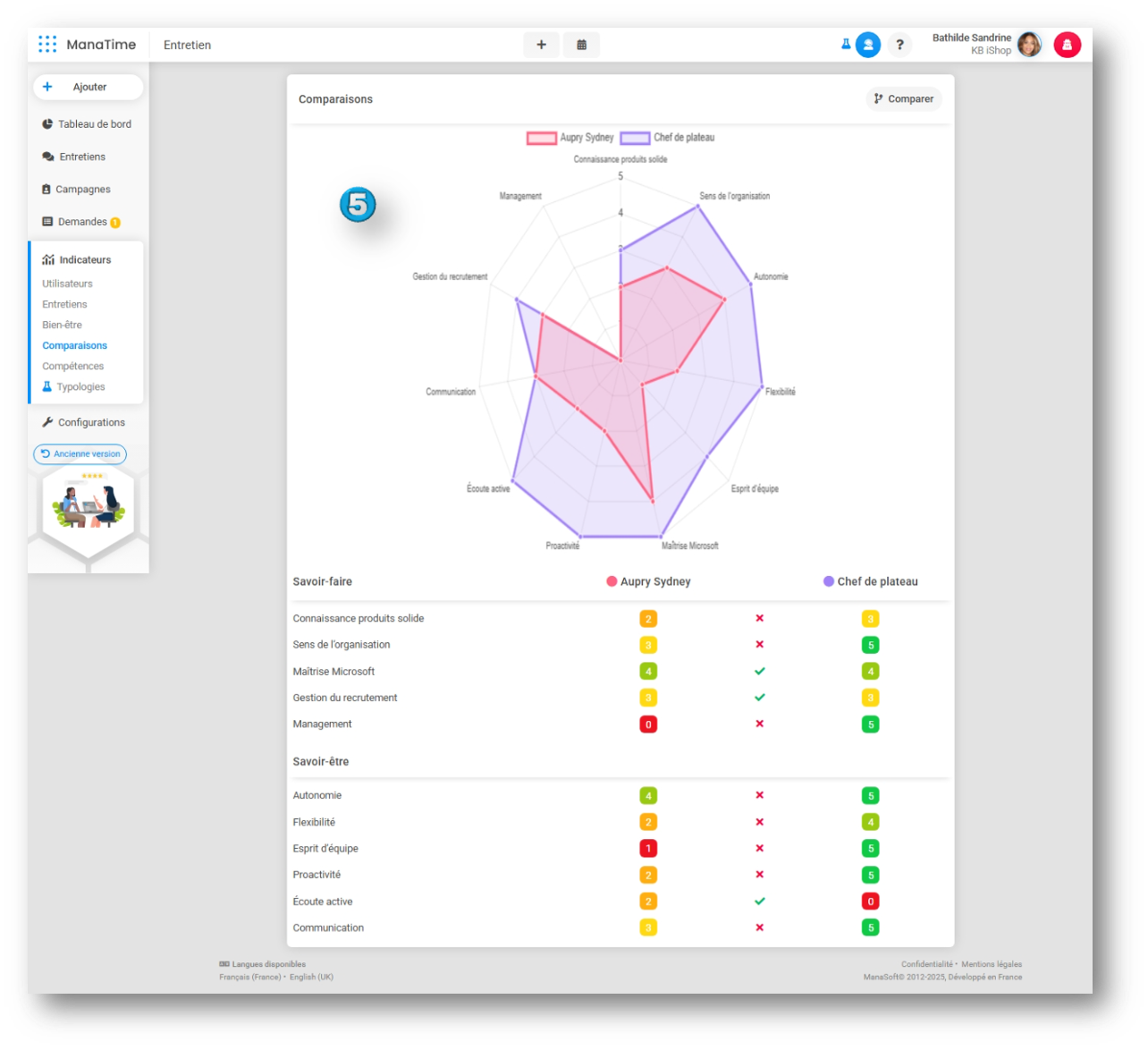
Task: Open Typologies under Indicateurs
Action: click(x=74, y=386)
